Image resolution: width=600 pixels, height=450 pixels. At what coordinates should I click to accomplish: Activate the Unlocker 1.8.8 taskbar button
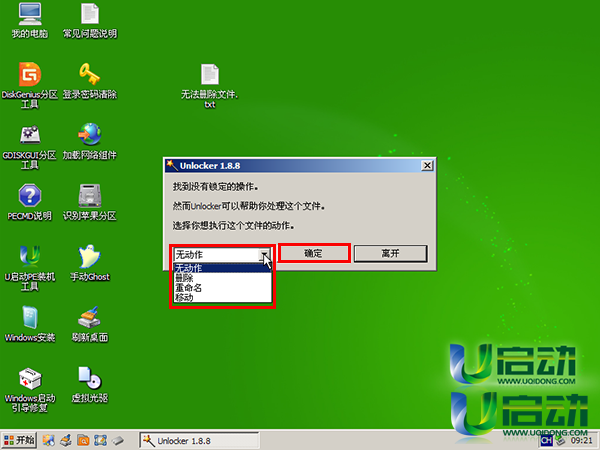click(199, 441)
